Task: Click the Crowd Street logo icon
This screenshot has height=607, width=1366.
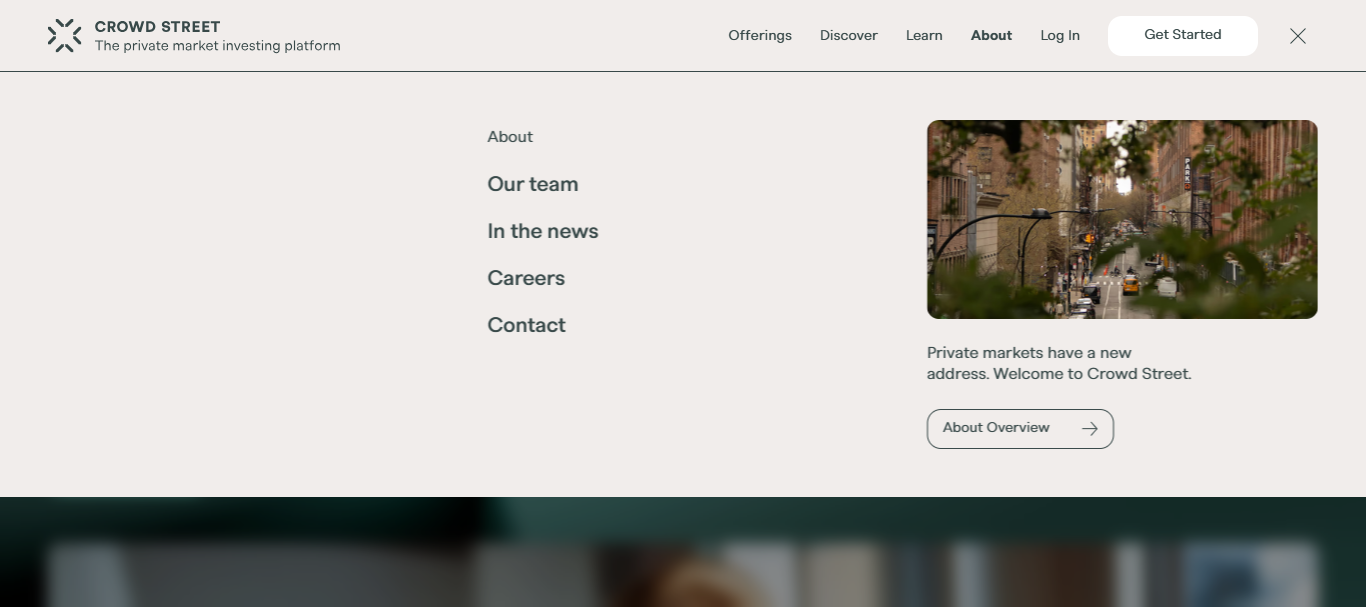Action: 64,36
